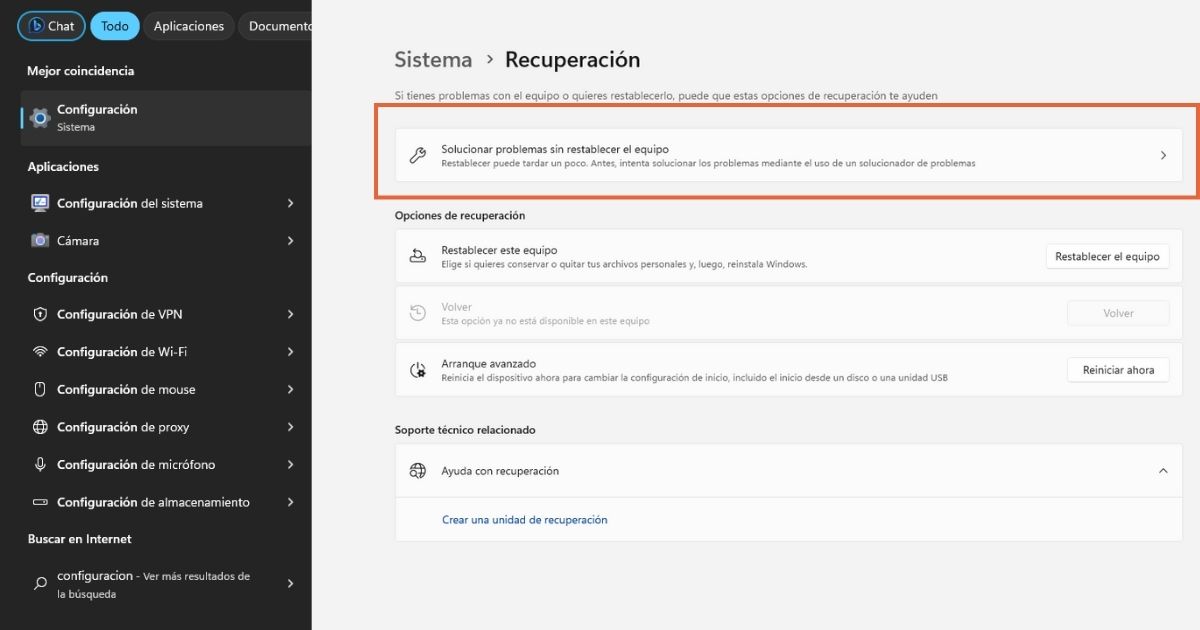
Task: Click the Arranque avanzado power icon
Action: pos(418,370)
